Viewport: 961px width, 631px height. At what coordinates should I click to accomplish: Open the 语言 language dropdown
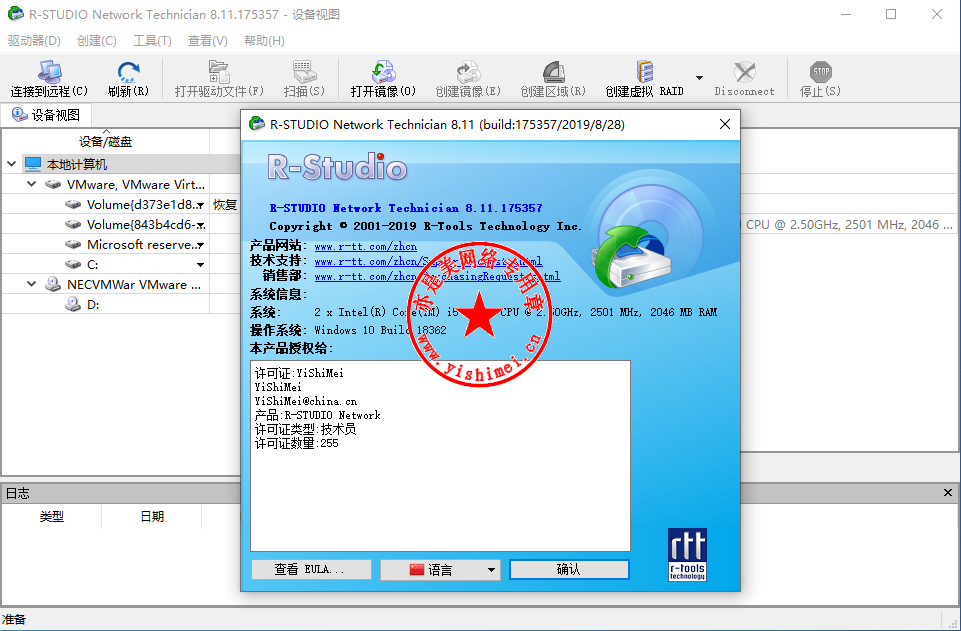pos(440,570)
